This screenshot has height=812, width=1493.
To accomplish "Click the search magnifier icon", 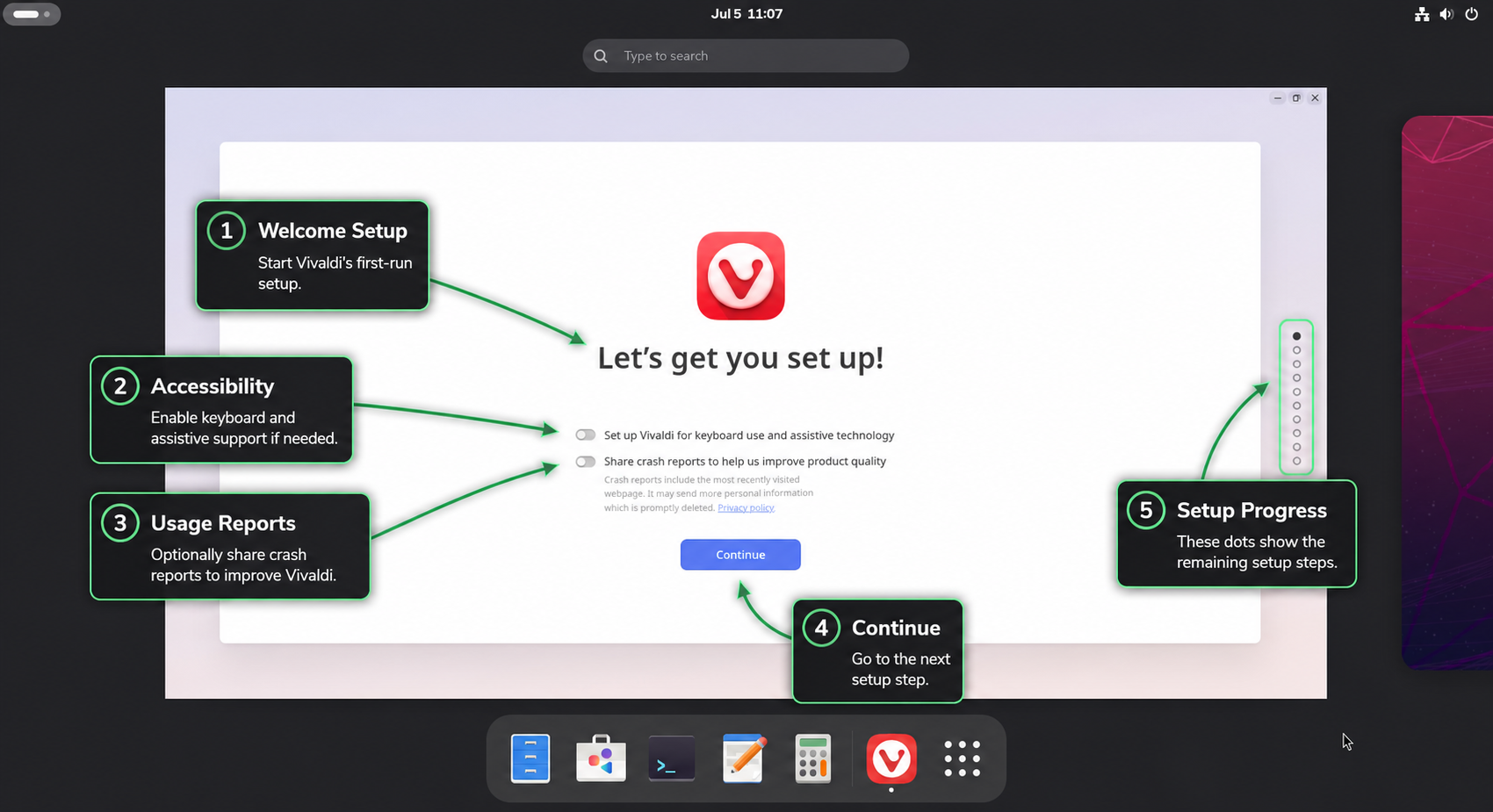I will 601,56.
